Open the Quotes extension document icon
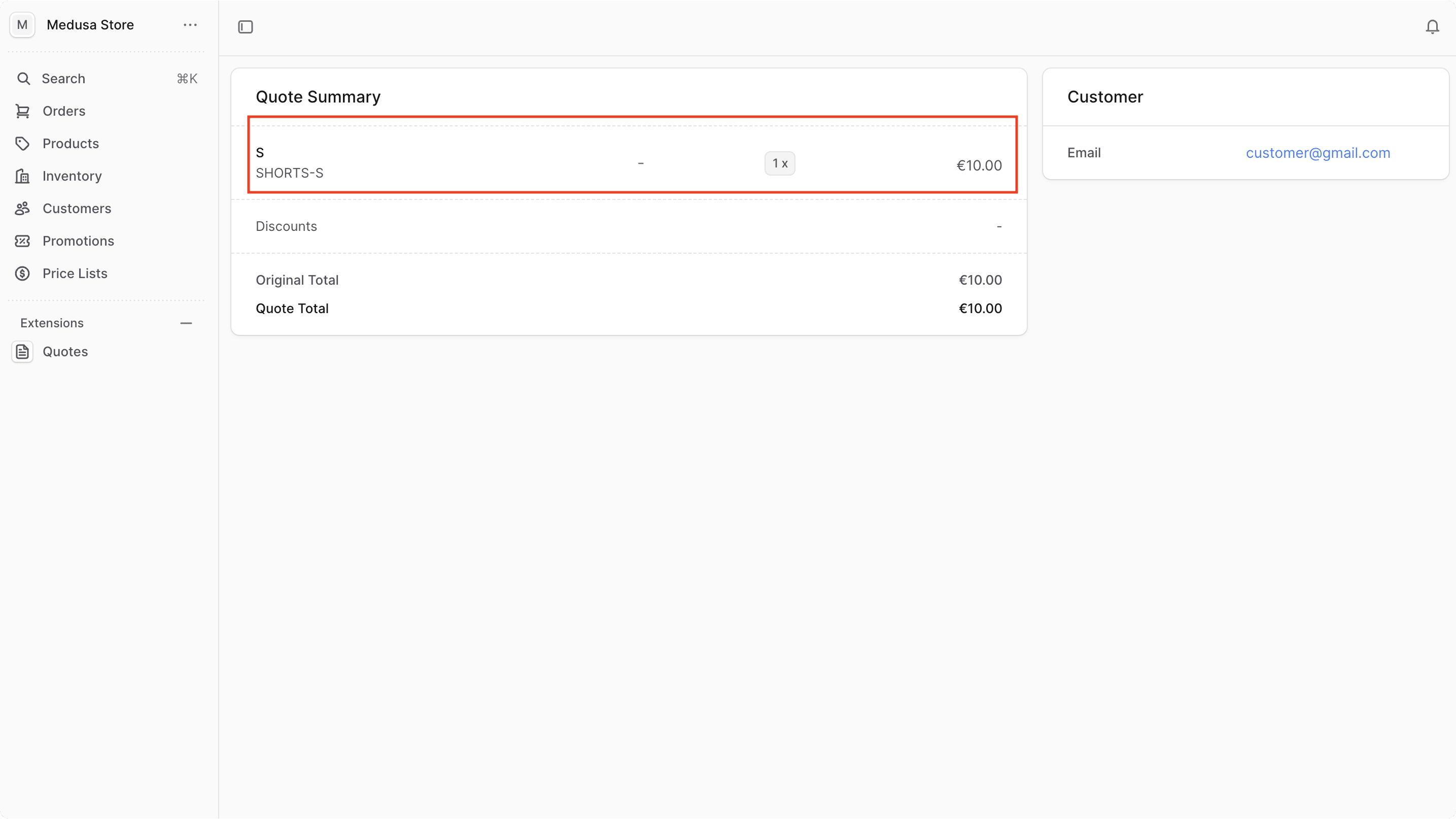The height and width of the screenshot is (819, 1456). tap(22, 352)
